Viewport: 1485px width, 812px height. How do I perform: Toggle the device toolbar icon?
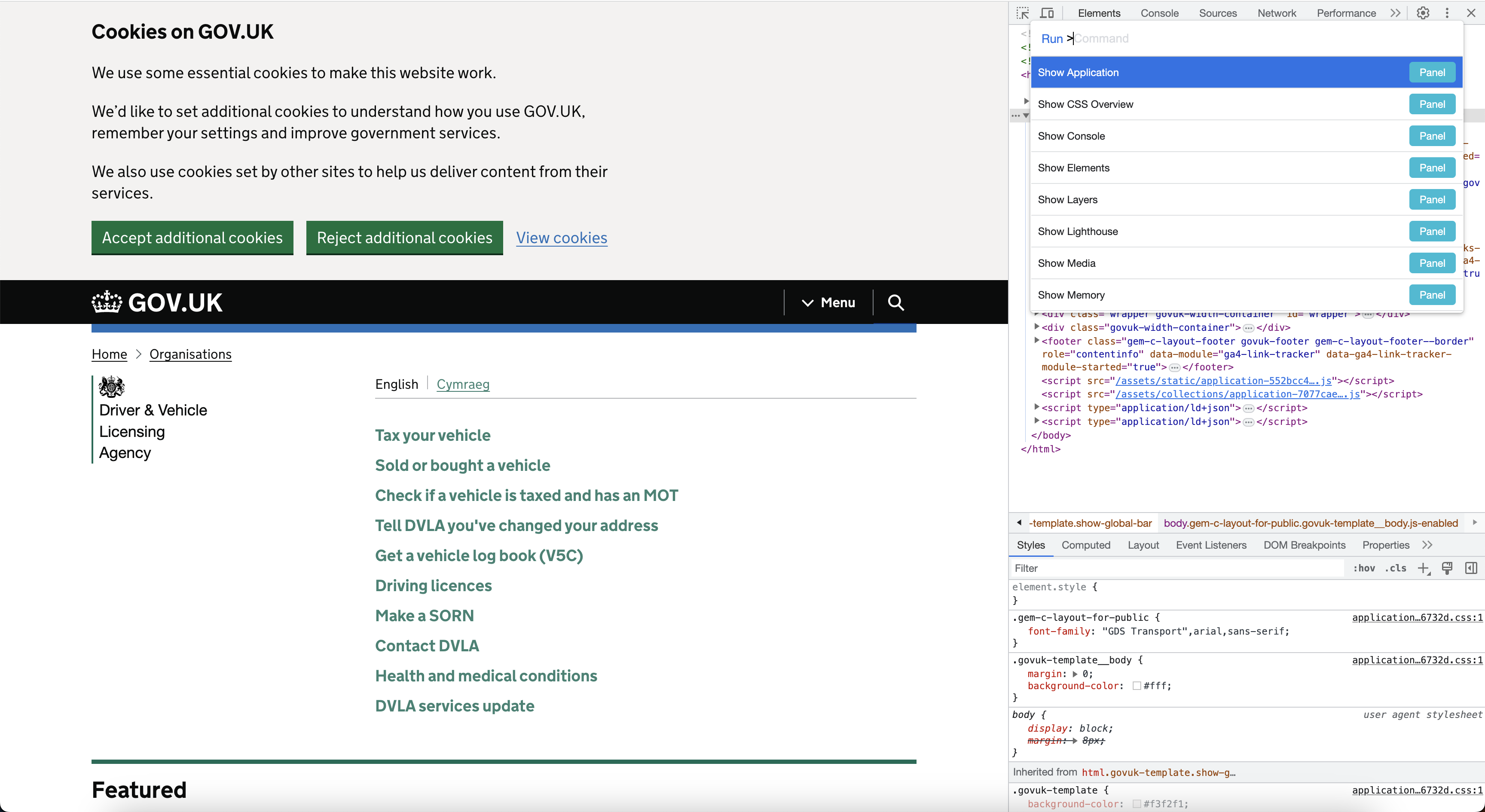click(1047, 13)
